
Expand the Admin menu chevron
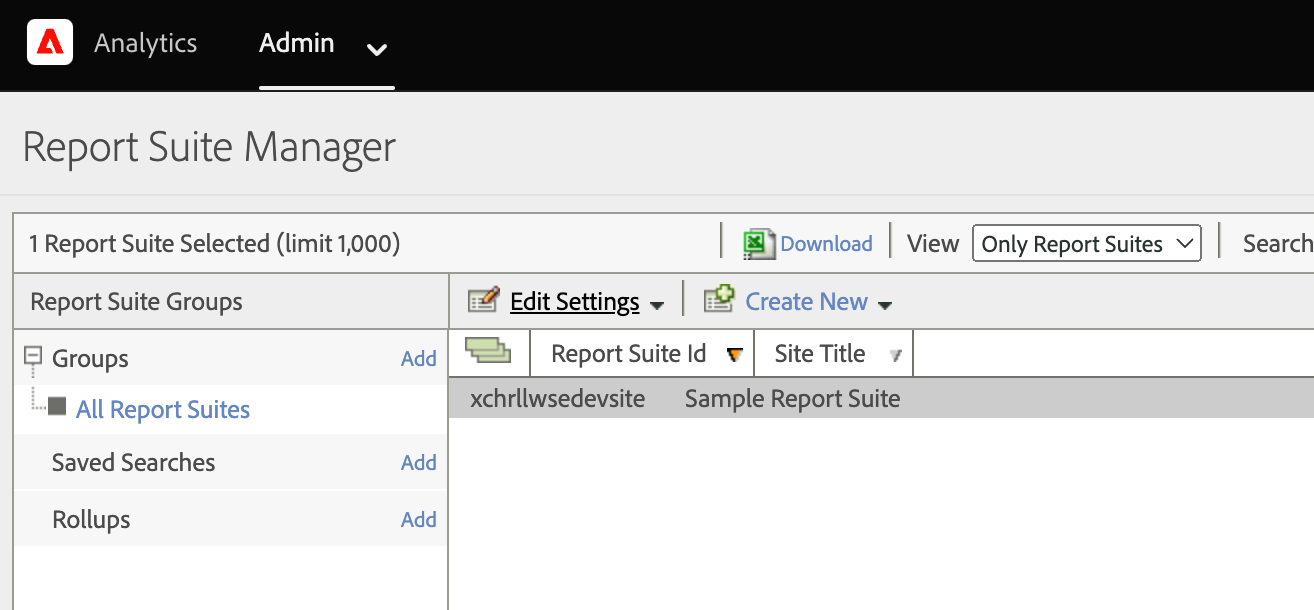pyautogui.click(x=377, y=49)
